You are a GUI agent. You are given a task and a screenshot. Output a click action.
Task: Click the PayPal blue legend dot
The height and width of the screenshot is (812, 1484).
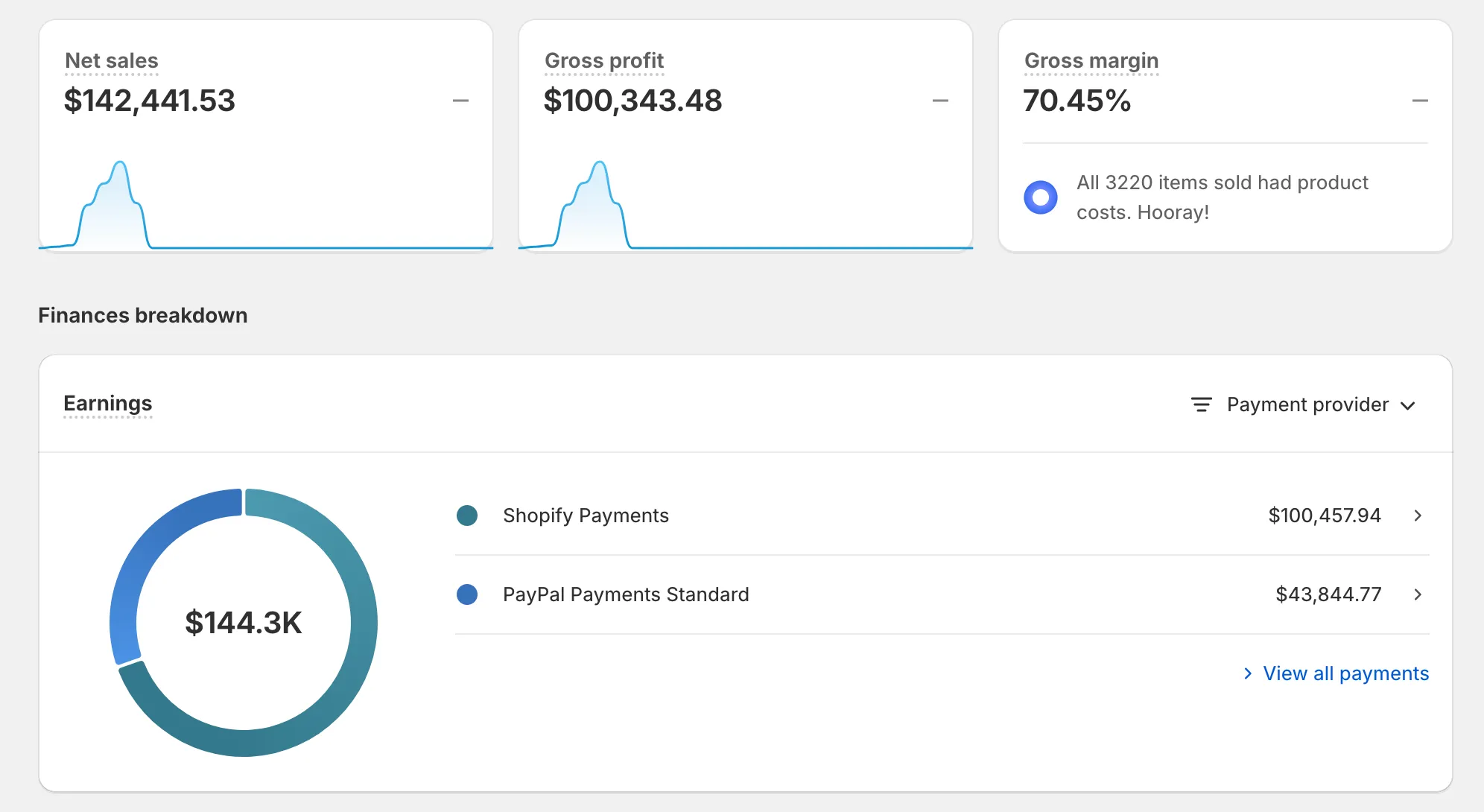467,594
